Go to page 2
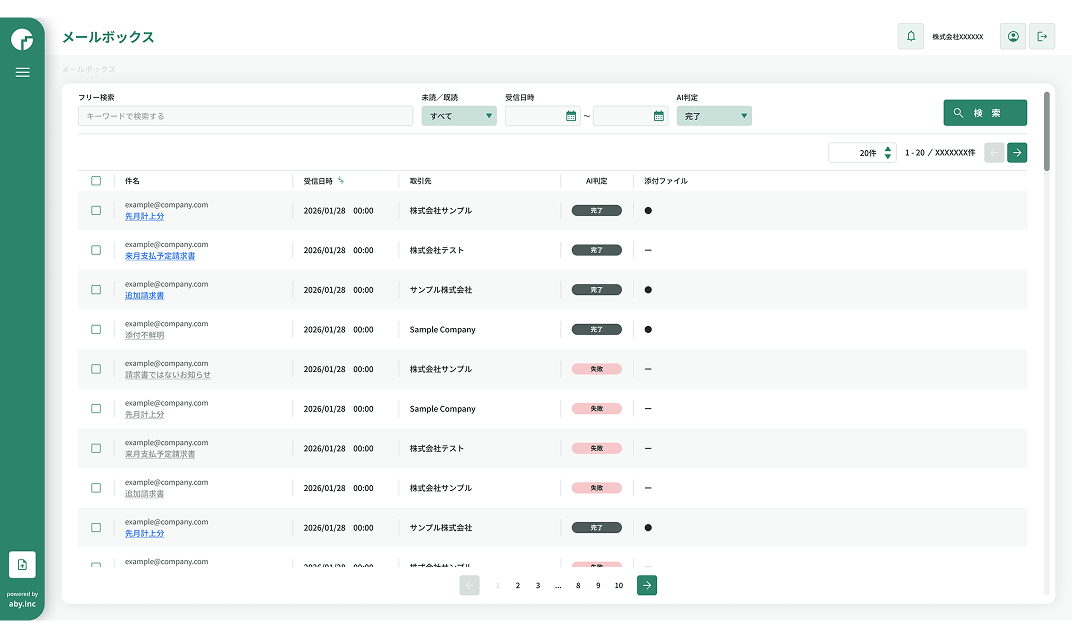 click(518, 585)
